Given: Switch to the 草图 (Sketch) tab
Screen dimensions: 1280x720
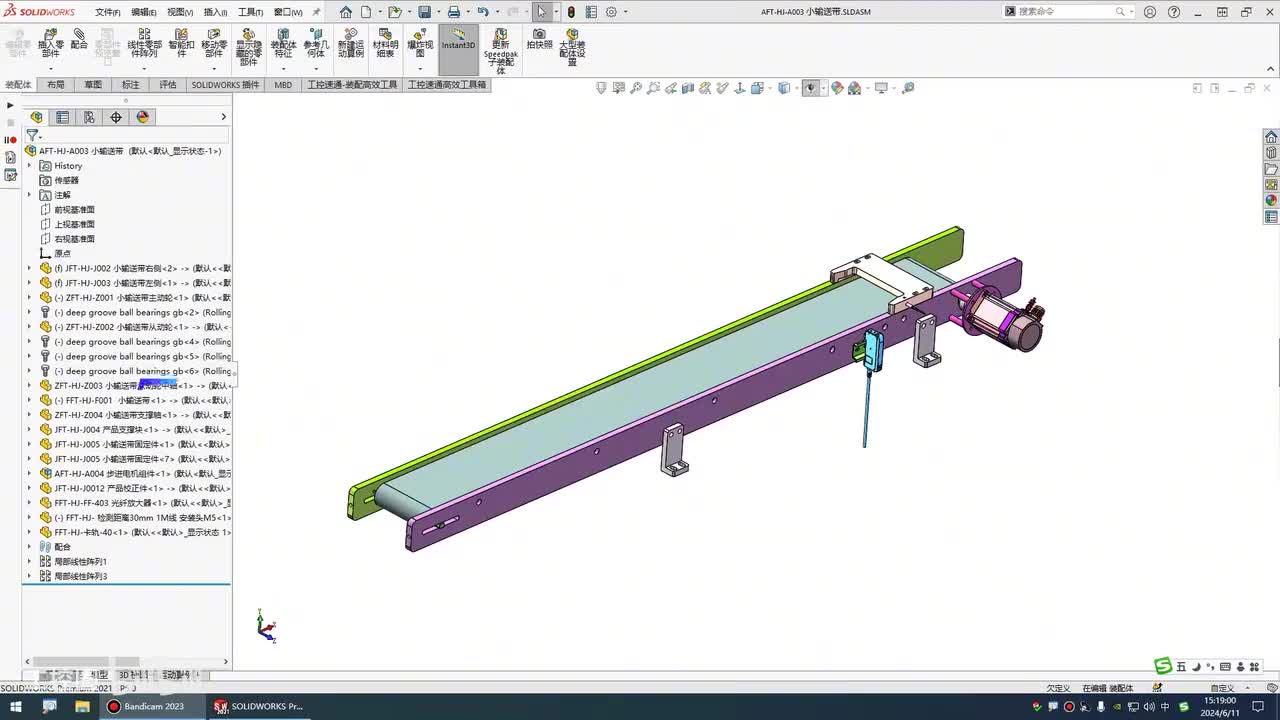Looking at the screenshot, I should pos(93,85).
